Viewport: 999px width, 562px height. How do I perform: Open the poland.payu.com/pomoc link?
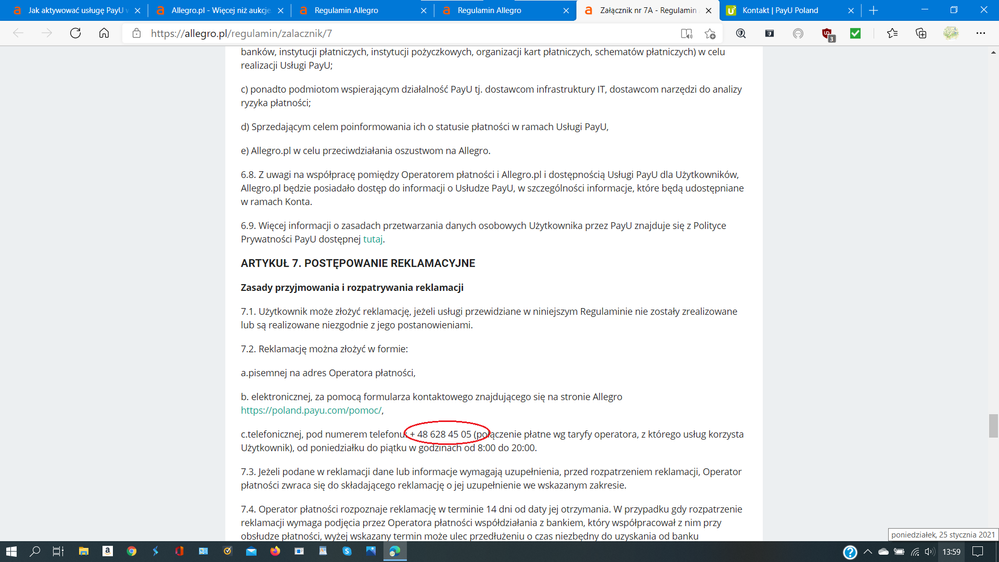[x=311, y=410]
